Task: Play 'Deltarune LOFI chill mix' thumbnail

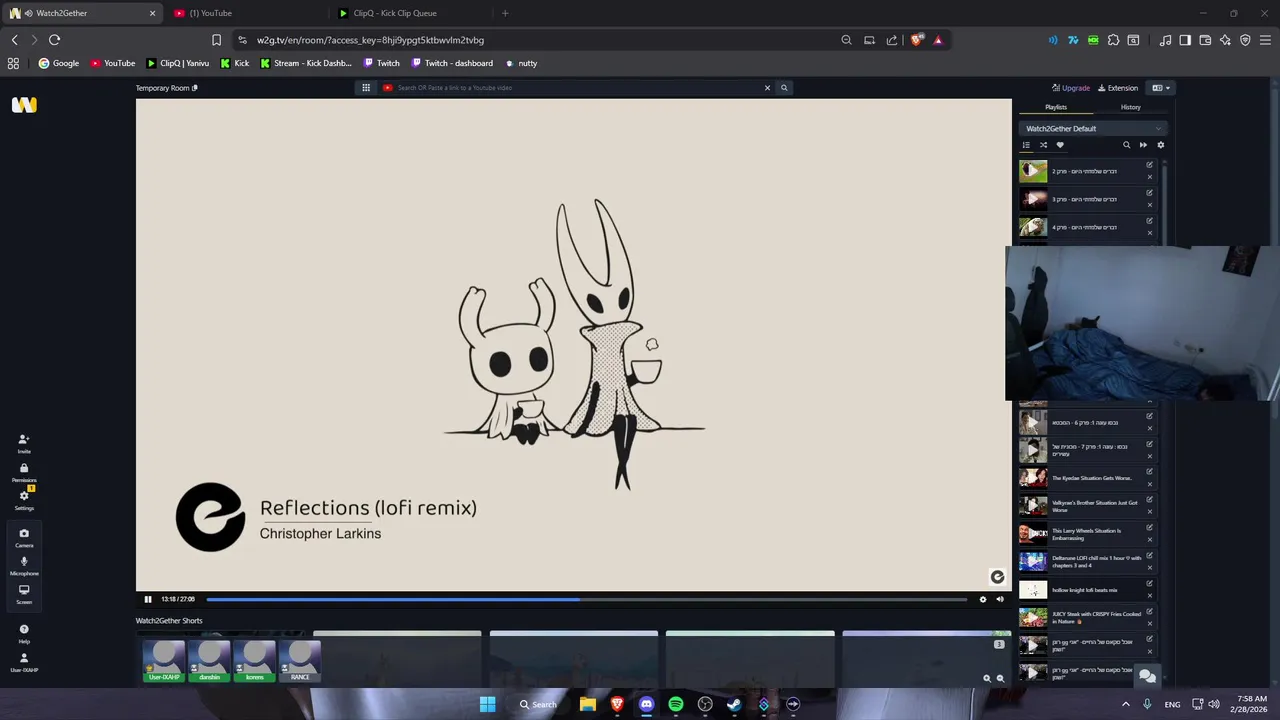Action: point(1033,562)
